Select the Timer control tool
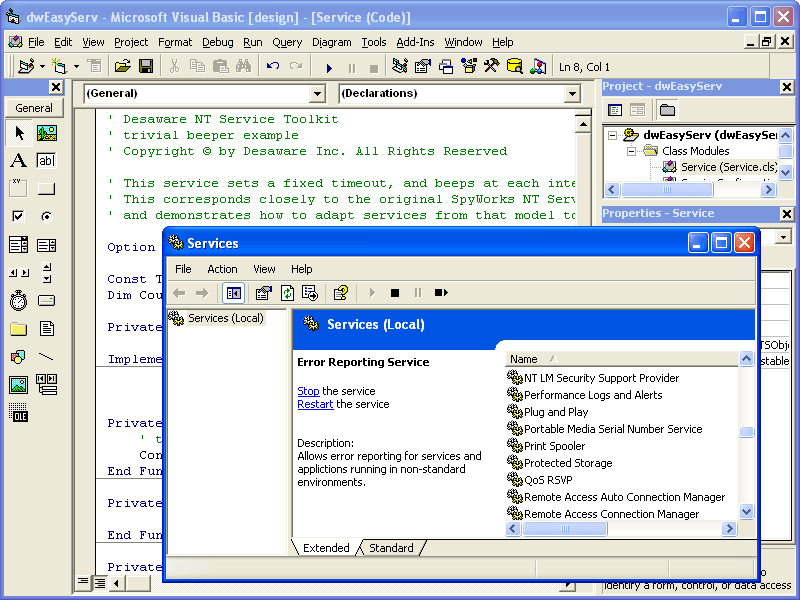 [x=19, y=301]
